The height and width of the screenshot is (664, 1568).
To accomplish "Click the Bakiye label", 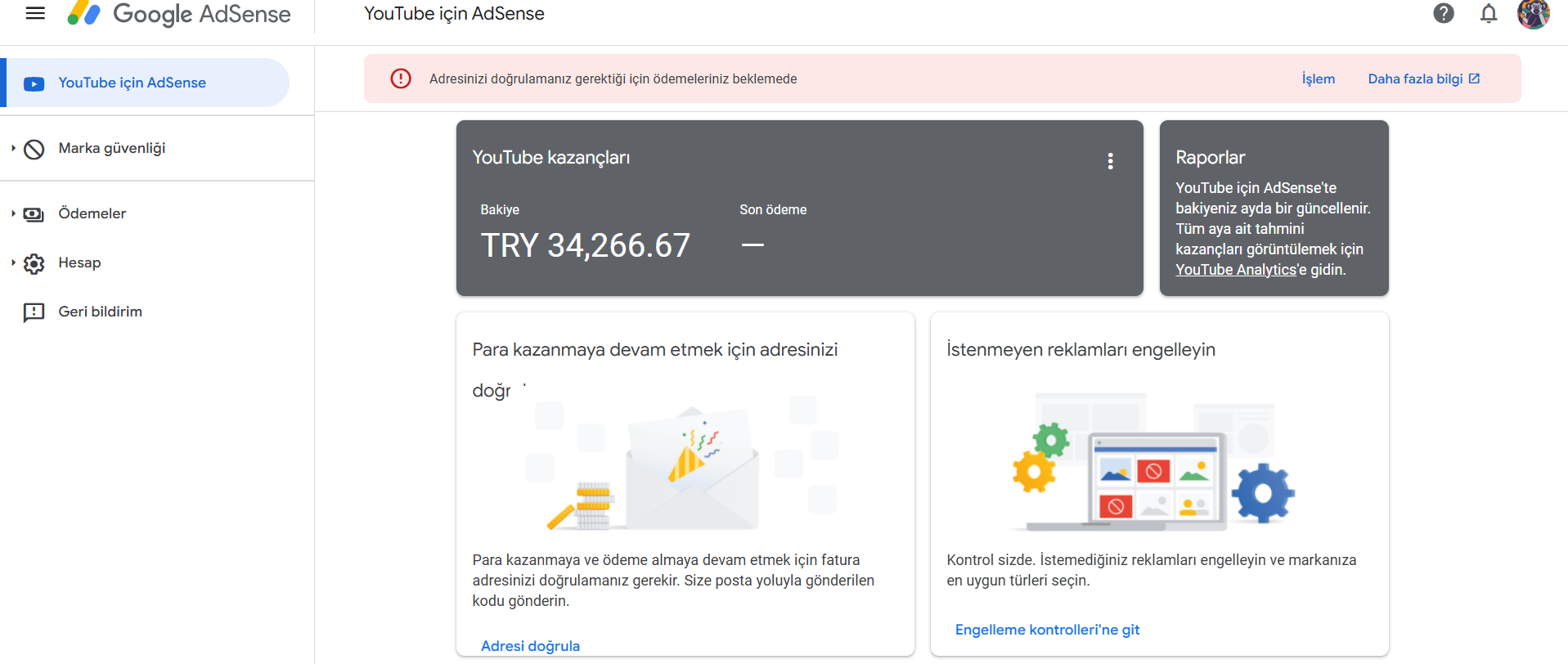I will (x=500, y=209).
